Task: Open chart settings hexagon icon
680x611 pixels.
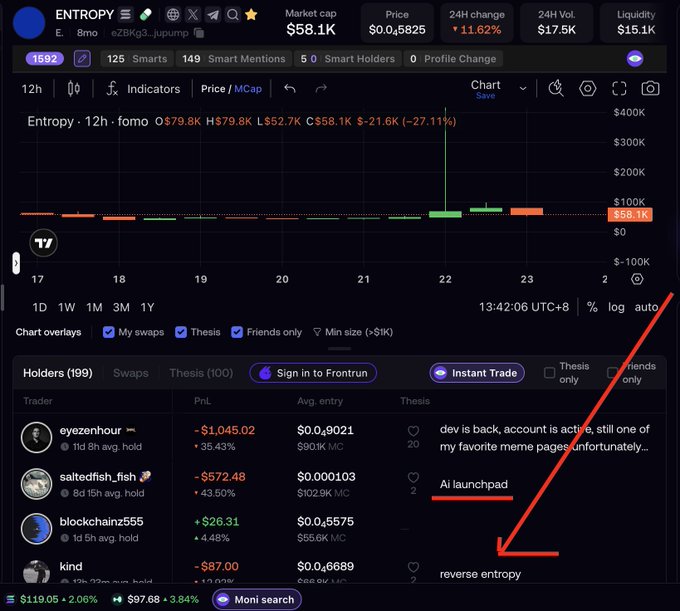Action: pos(588,88)
